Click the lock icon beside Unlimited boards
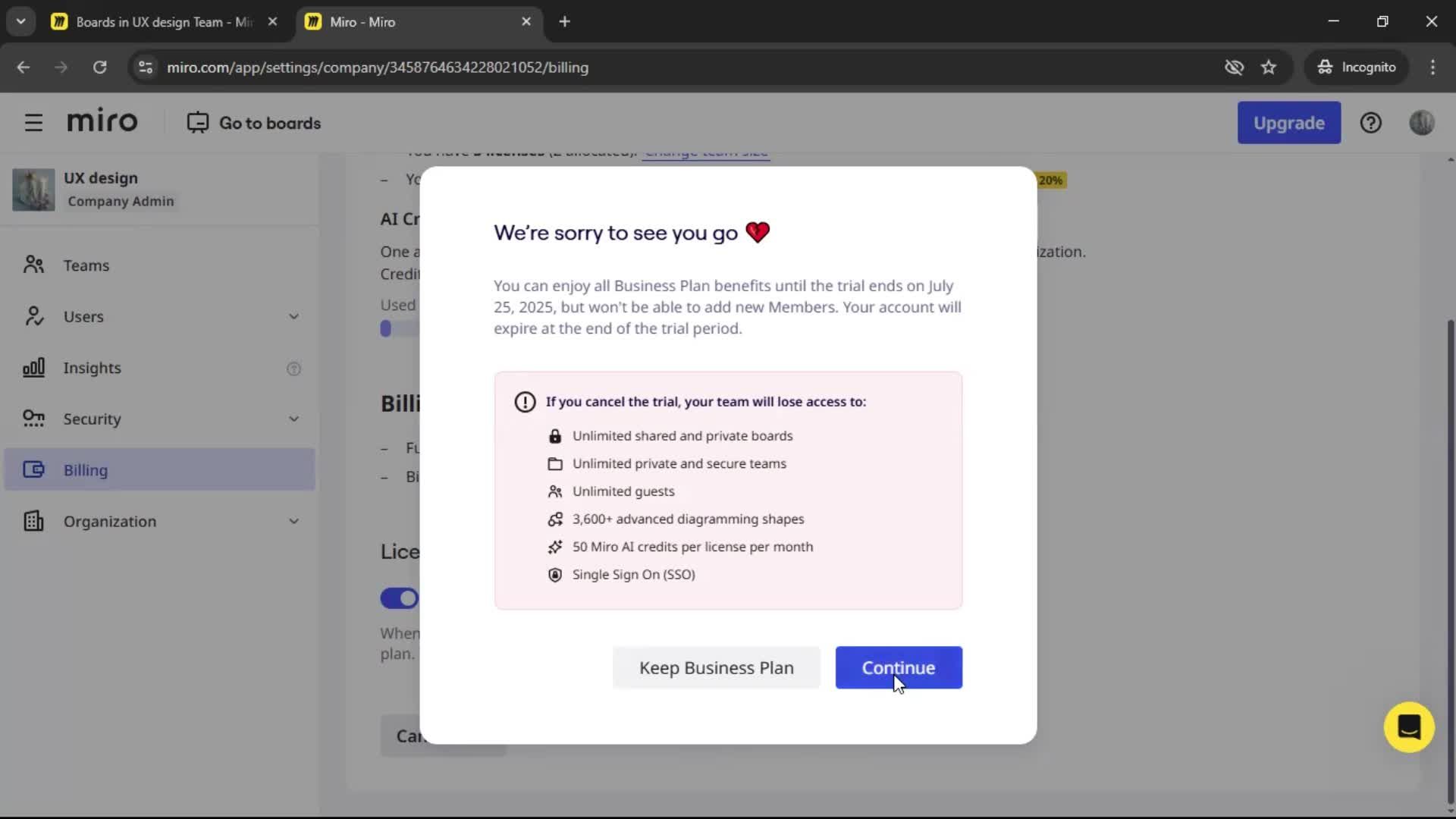The height and width of the screenshot is (819, 1456). coord(555,436)
